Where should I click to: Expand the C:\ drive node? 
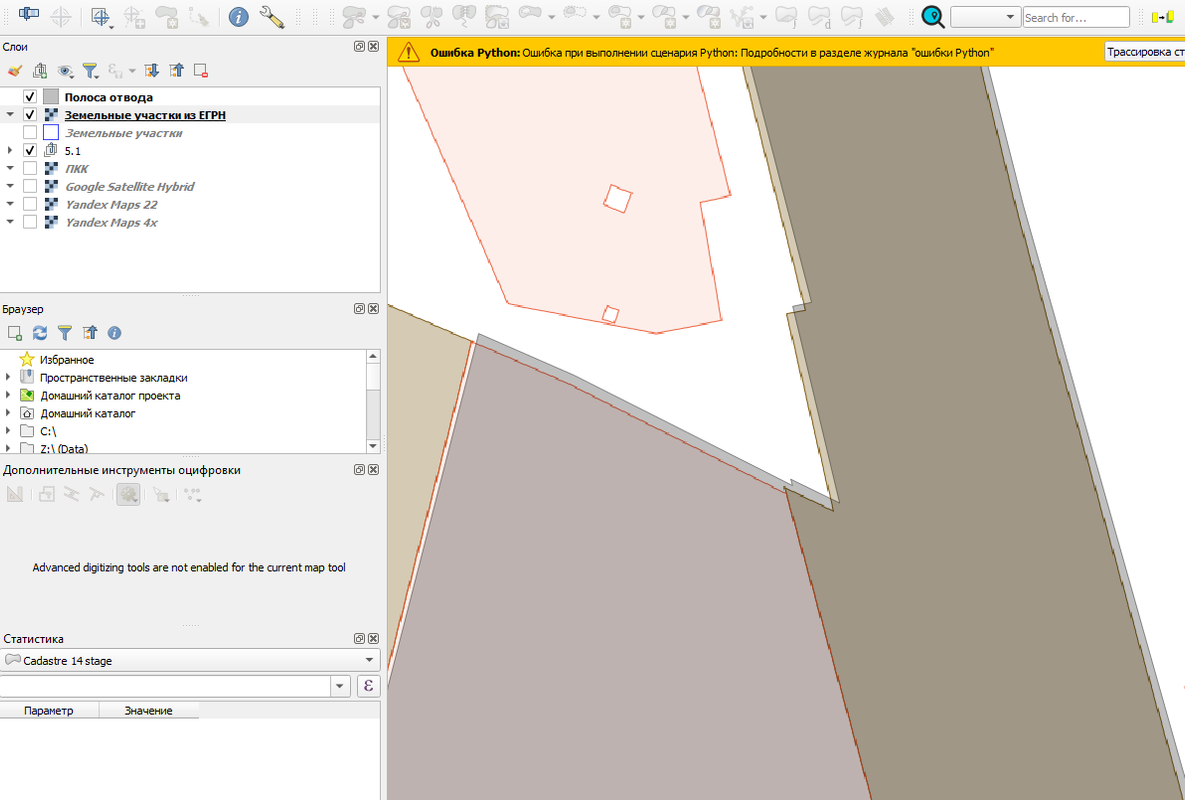pyautogui.click(x=8, y=431)
